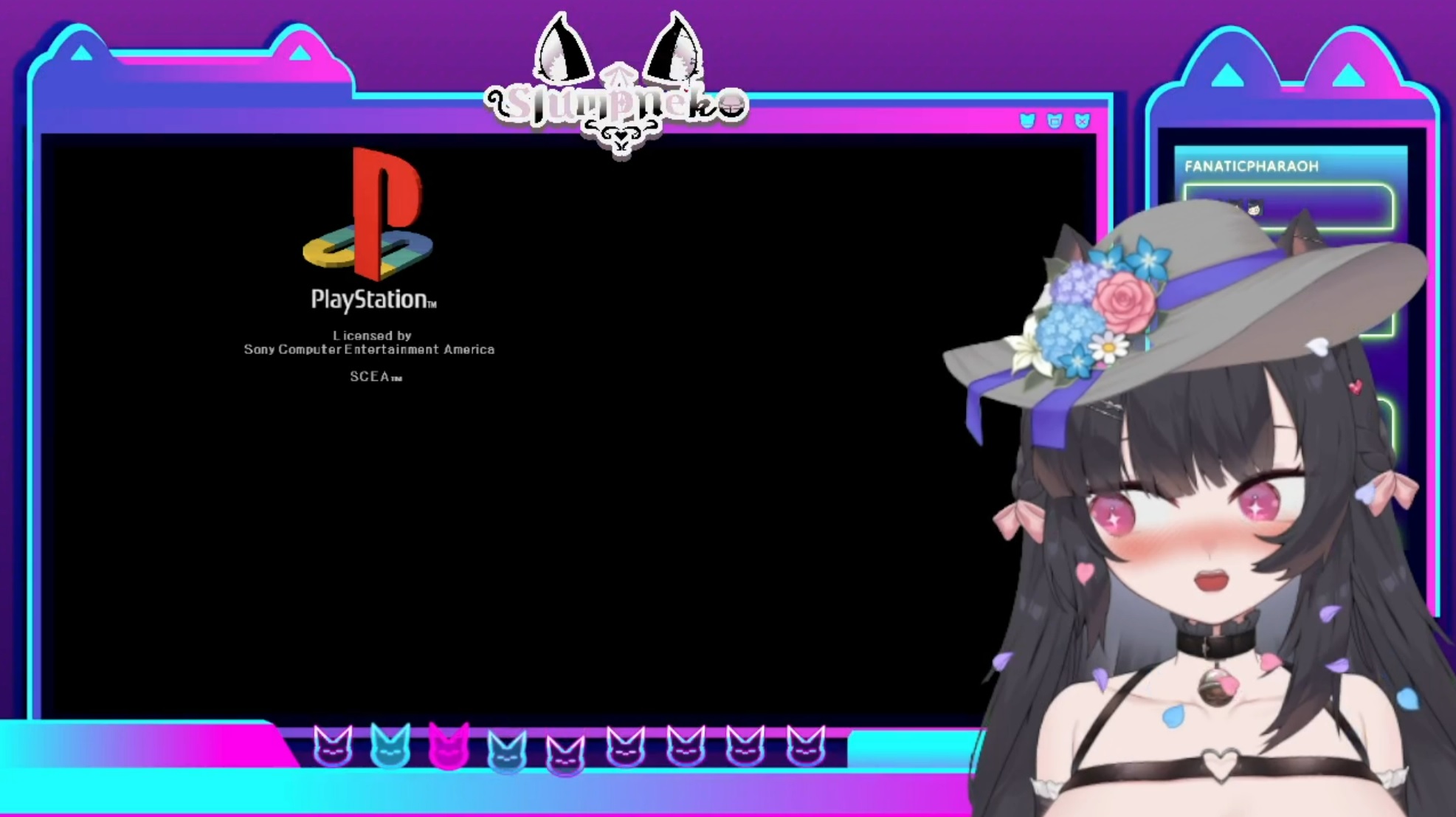Image resolution: width=1456 pixels, height=817 pixels.
Task: Click the flower bouquet on avatar's hat
Action: (x=1092, y=310)
